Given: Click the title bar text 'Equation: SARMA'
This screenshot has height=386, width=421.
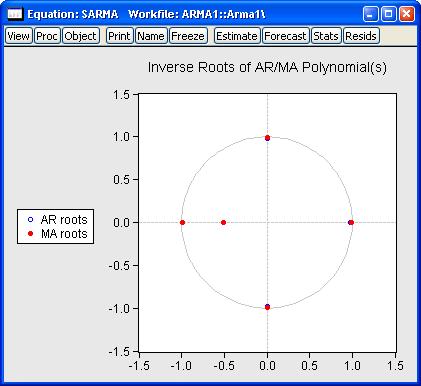Looking at the screenshot, I should click(x=73, y=14).
